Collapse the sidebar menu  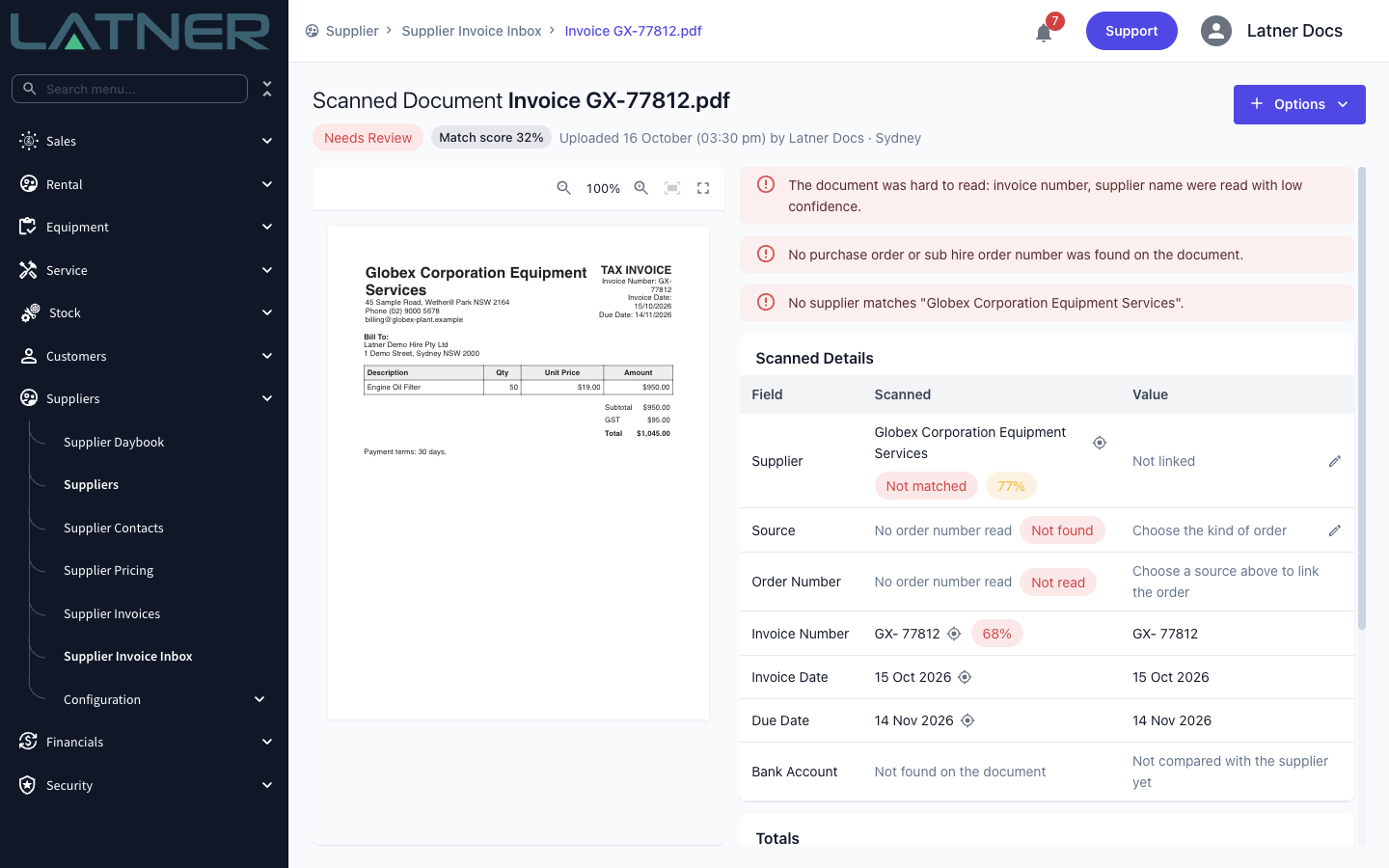pos(267,89)
